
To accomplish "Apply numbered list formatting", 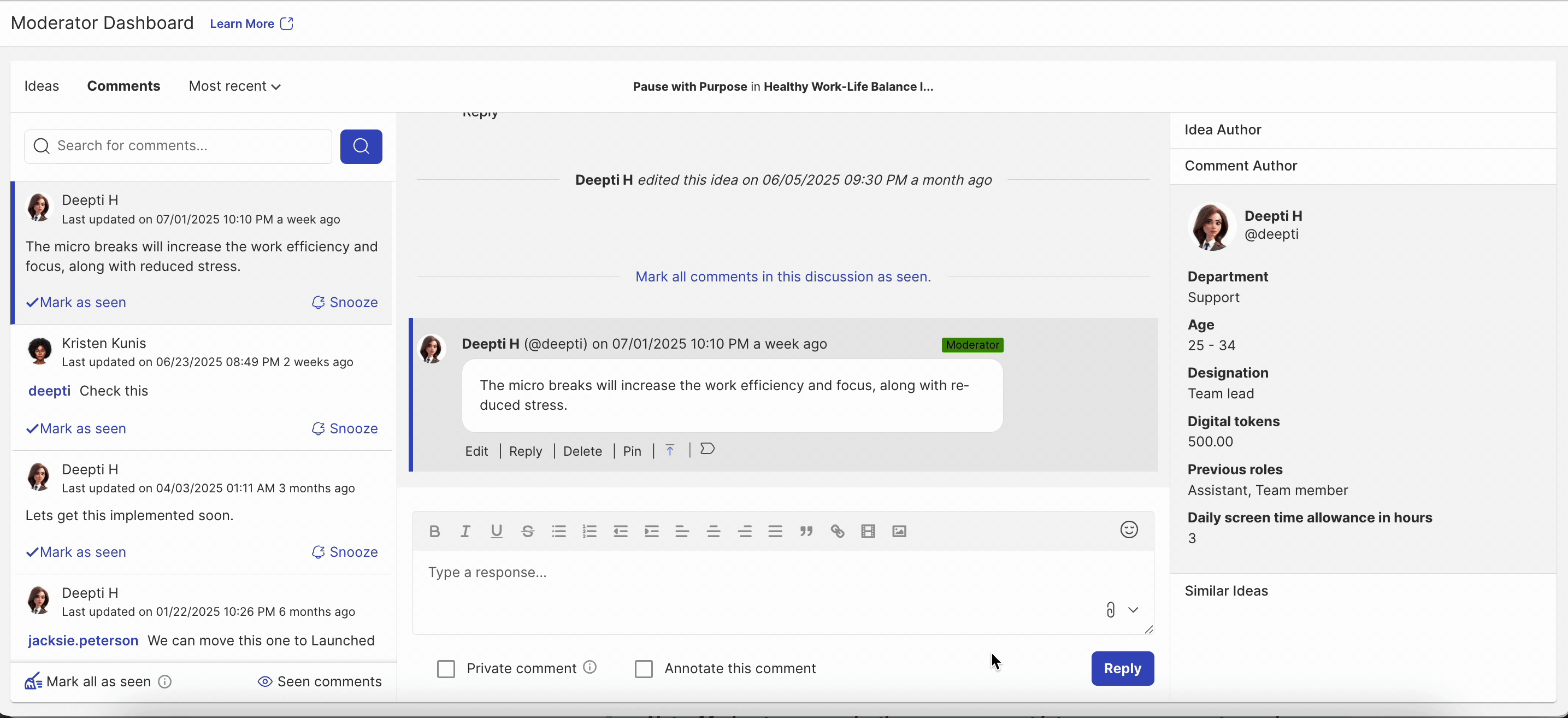I will pyautogui.click(x=589, y=531).
